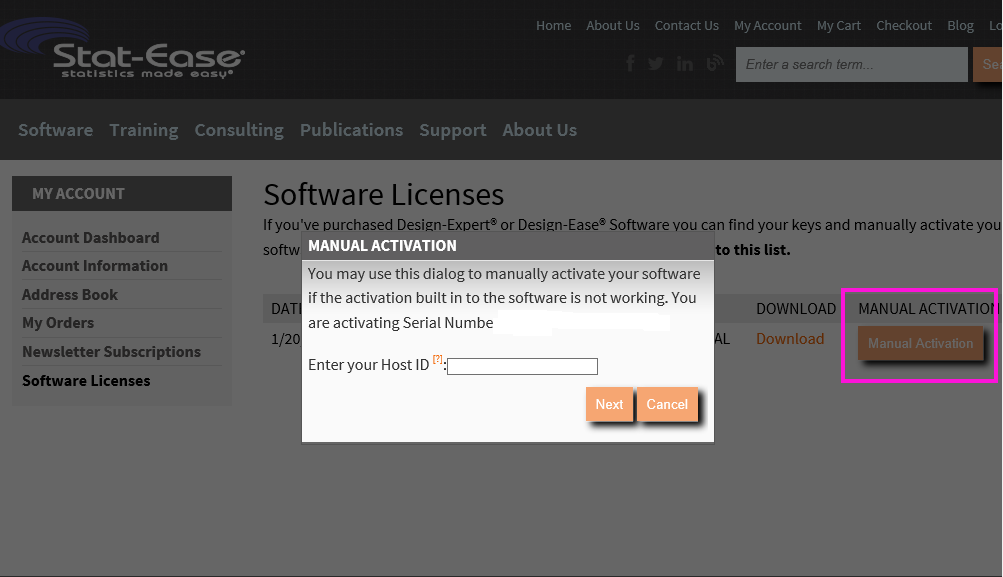Select Software Licenses in sidebar
1003x577 pixels.
tap(86, 380)
